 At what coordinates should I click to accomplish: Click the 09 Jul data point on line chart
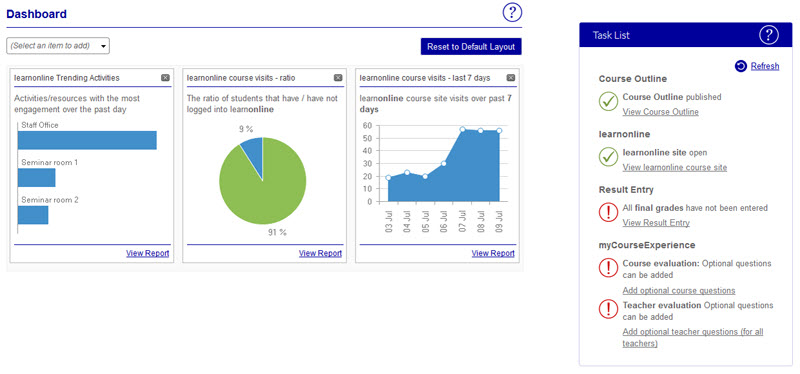499,131
